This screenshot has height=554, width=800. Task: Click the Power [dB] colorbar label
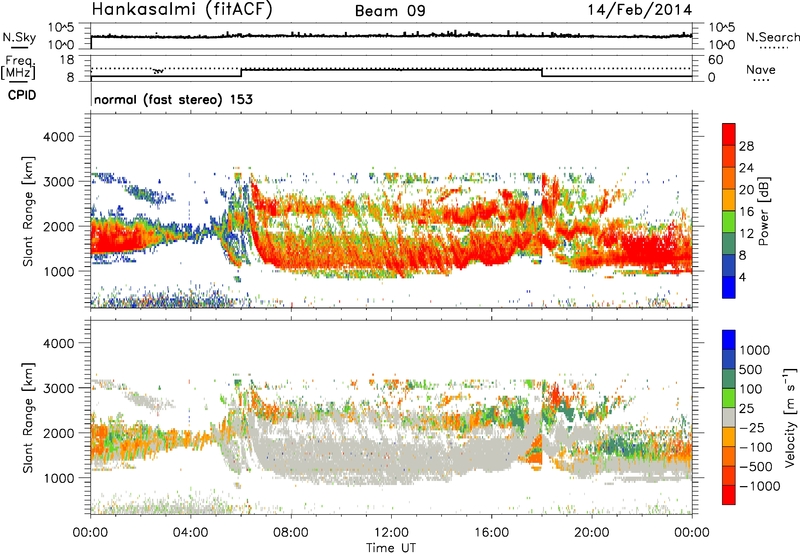(x=763, y=211)
